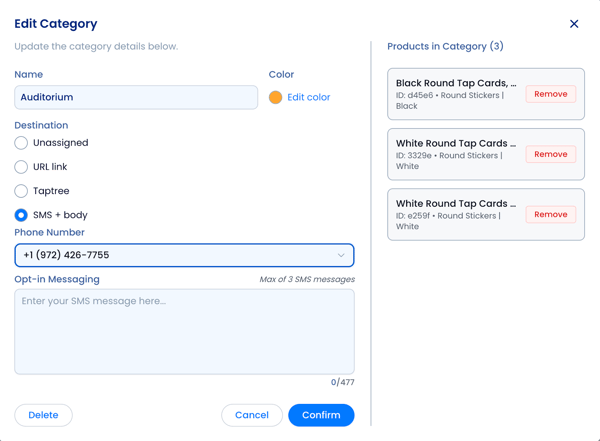The width and height of the screenshot is (600, 441).
Task: Select the White Round Tap Cards e259f card
Action: coord(455,214)
